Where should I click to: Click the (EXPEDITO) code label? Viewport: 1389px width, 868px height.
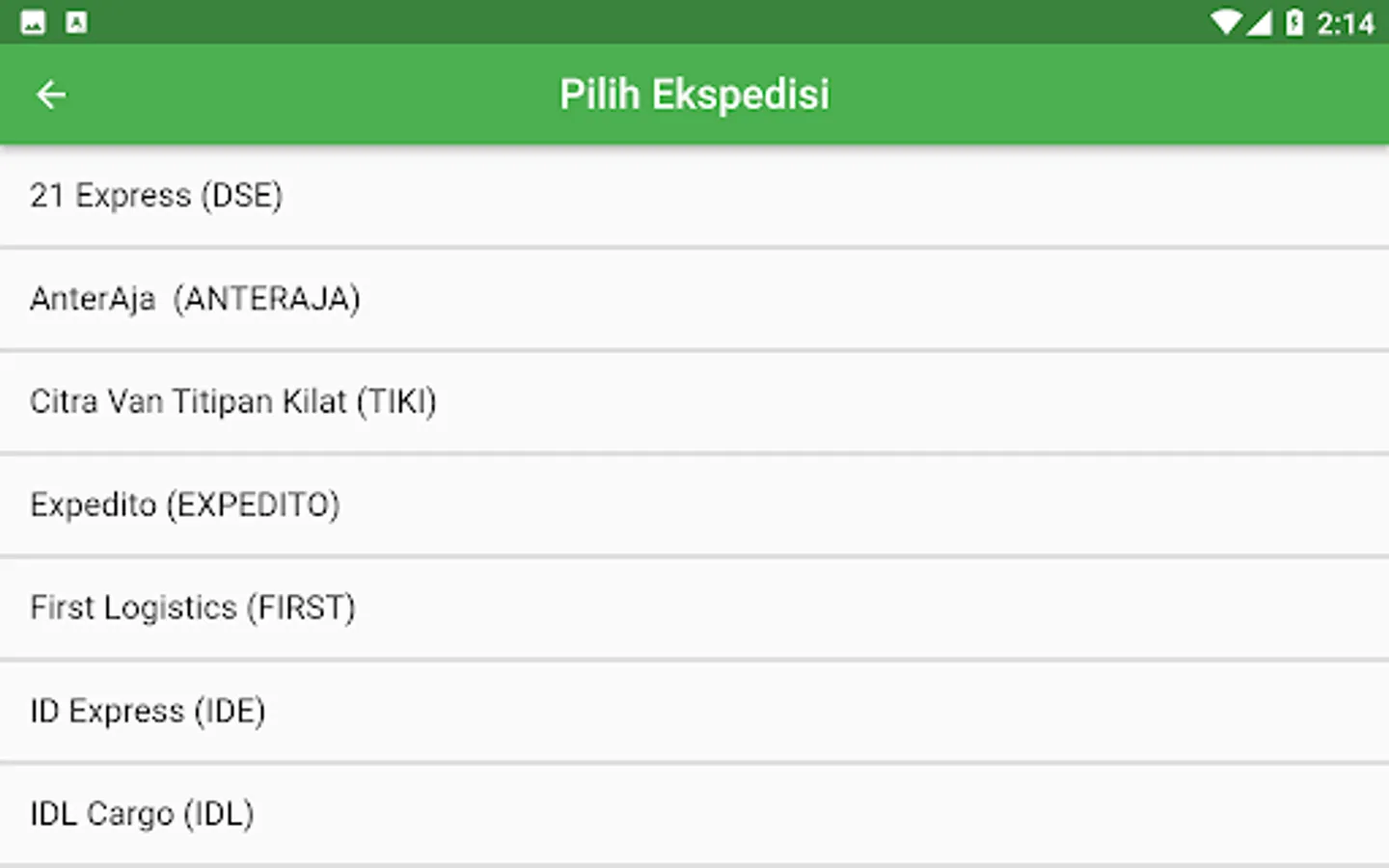254,504
